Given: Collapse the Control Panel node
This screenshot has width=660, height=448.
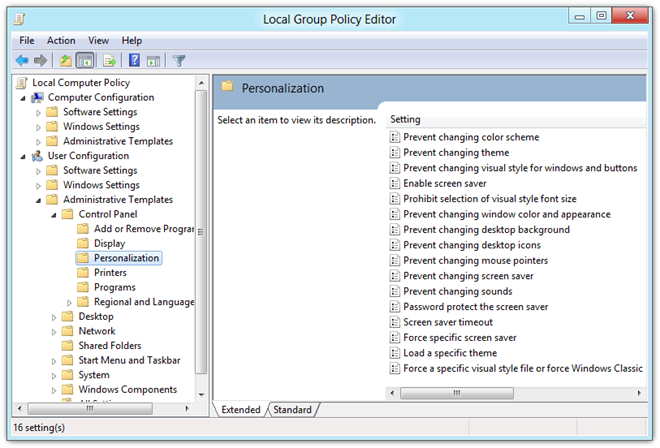Looking at the screenshot, I should point(54,215).
